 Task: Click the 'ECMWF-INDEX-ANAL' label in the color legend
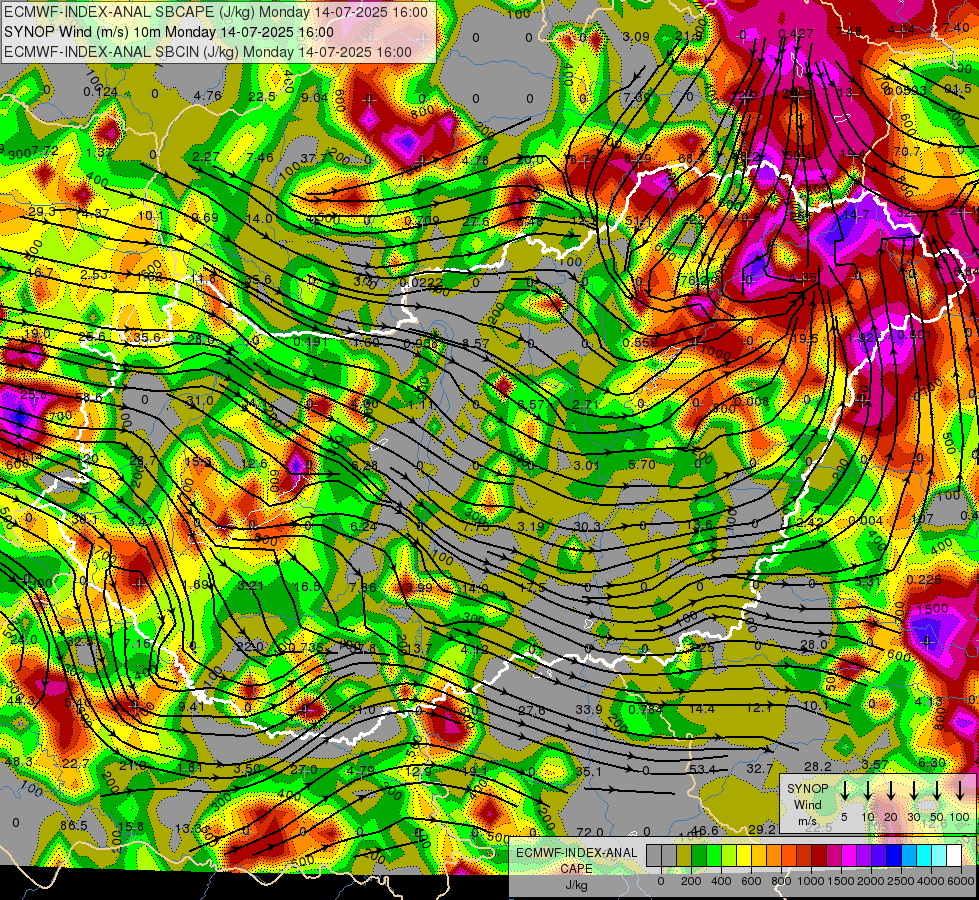[576, 853]
